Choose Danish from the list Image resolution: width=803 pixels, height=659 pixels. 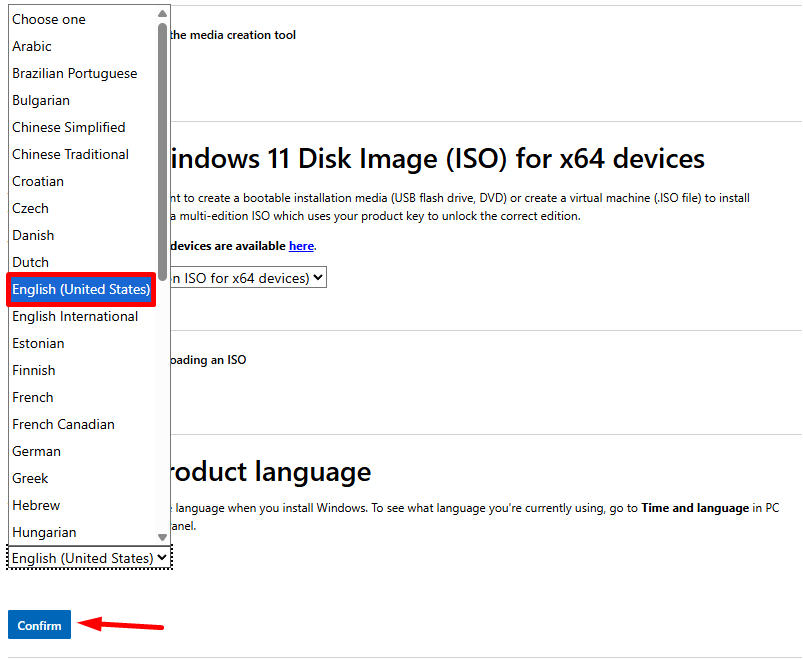82,236
